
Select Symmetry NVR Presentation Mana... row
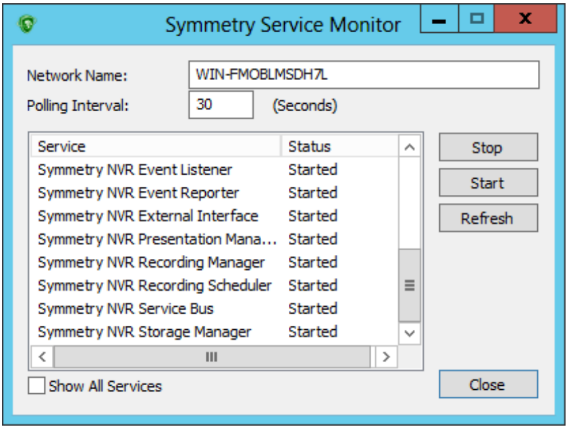coord(214,239)
